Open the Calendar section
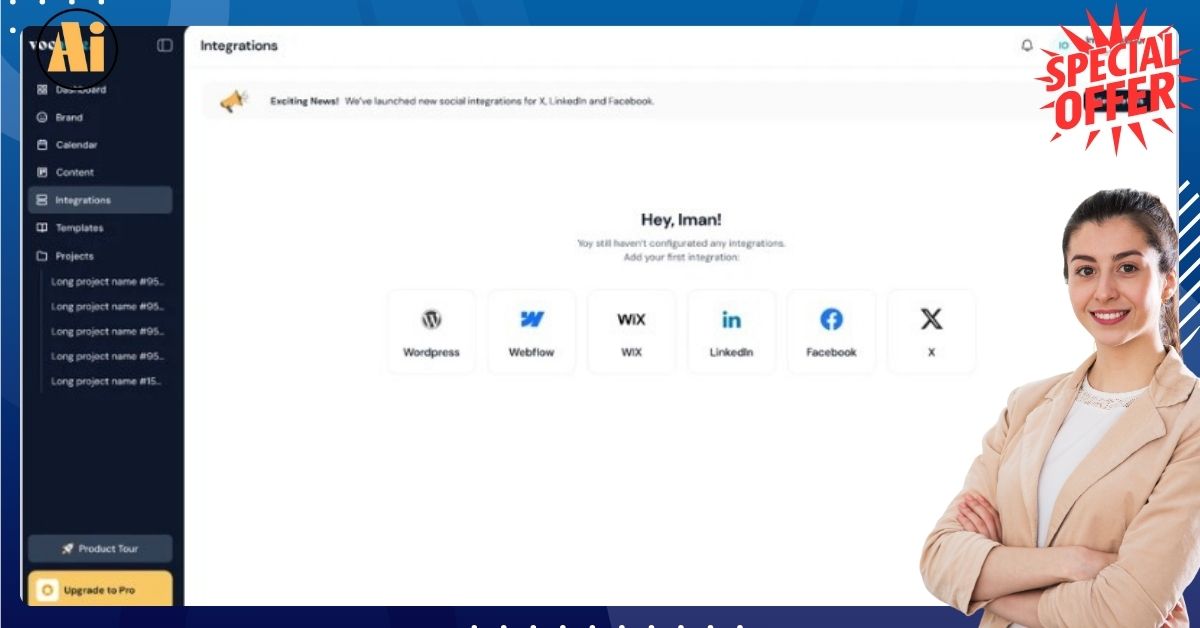The width and height of the screenshot is (1200, 628). click(x=100, y=145)
